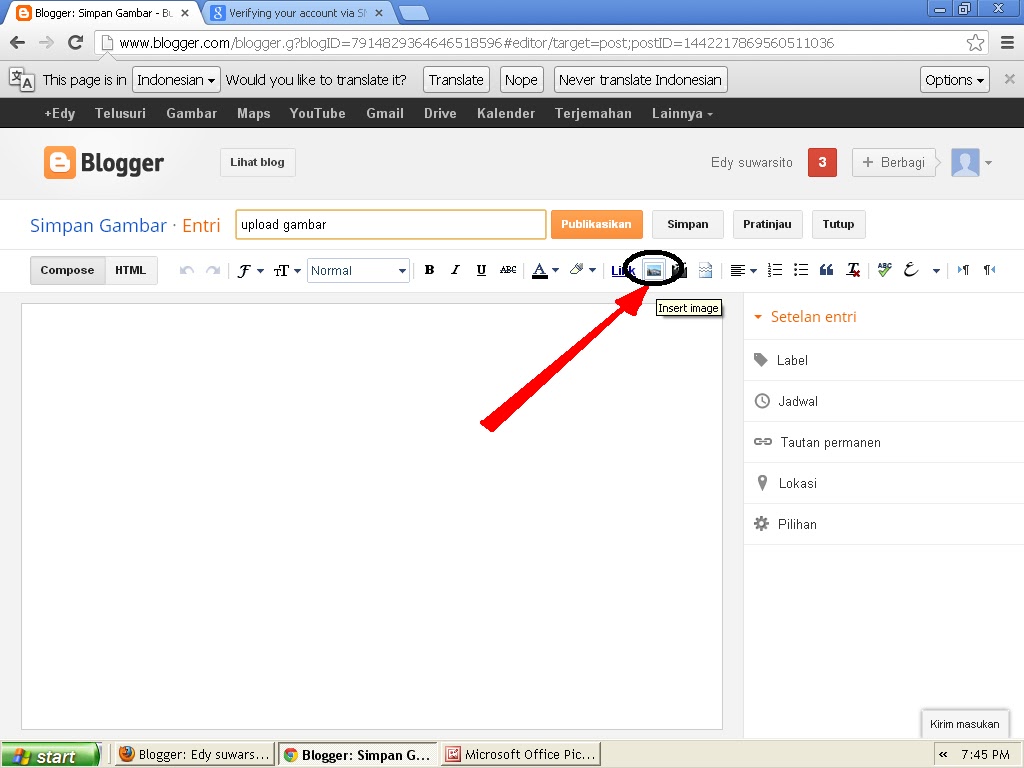Open the transliteration language dropdown arrow
1024x768 pixels.
[x=936, y=270]
